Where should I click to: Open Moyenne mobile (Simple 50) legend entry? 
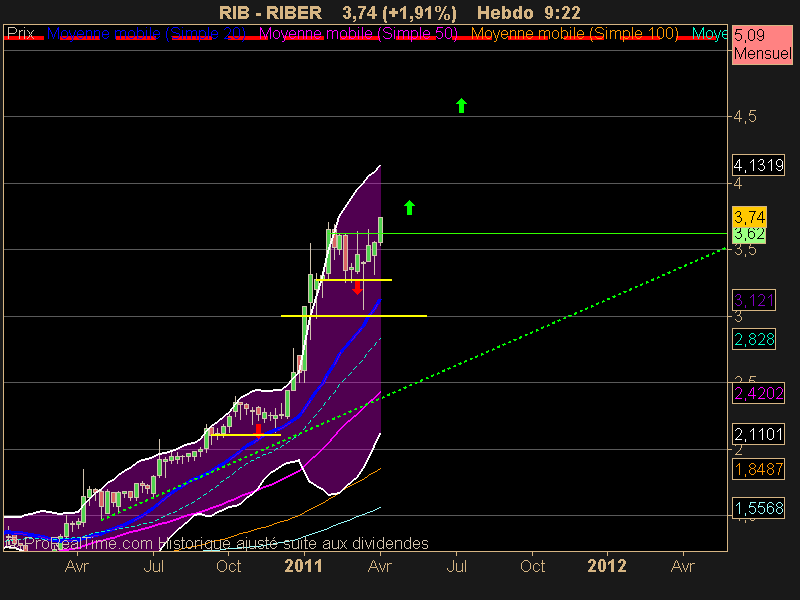(358, 34)
